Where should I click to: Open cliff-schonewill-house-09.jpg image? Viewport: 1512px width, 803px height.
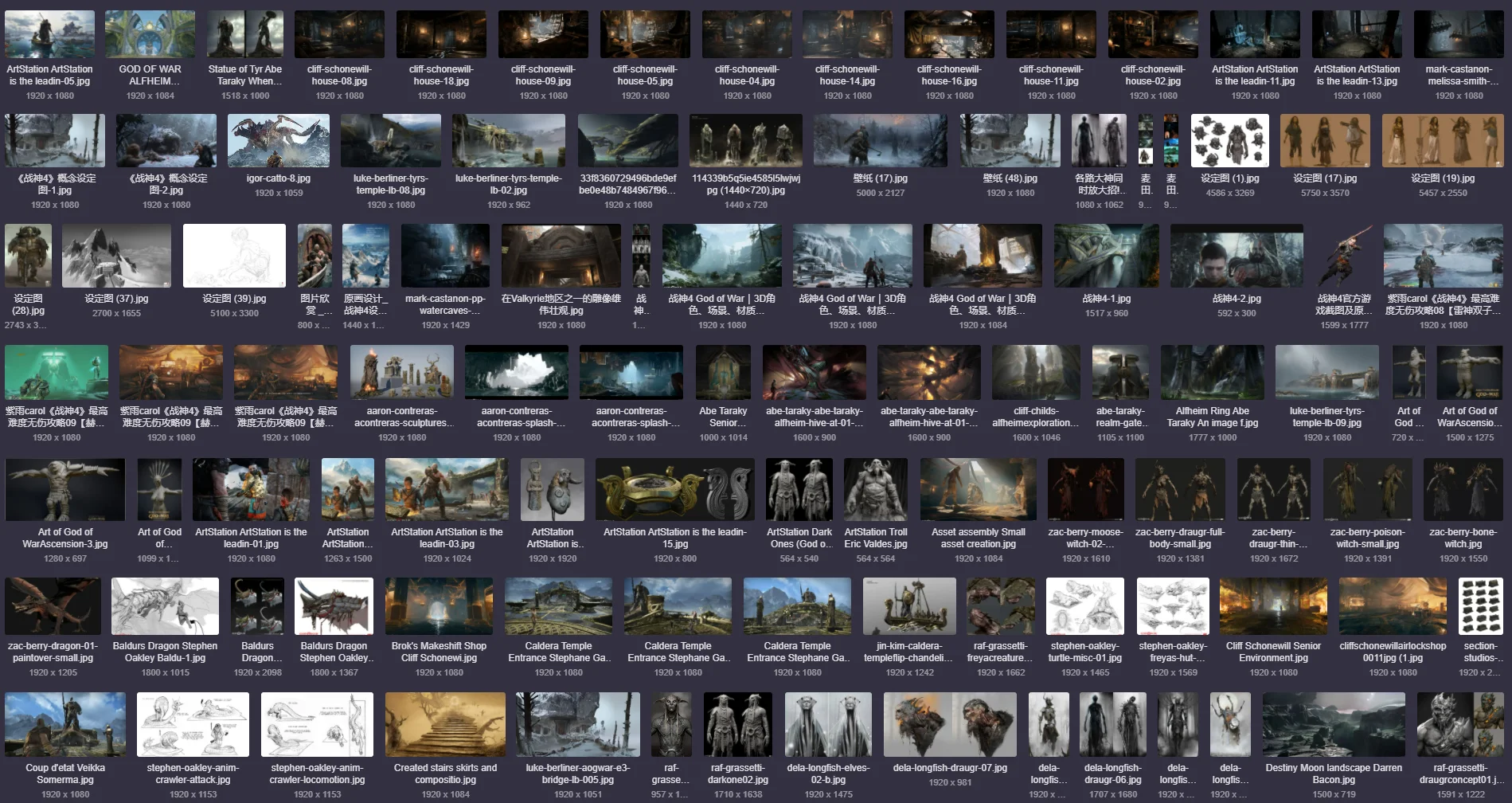click(543, 33)
